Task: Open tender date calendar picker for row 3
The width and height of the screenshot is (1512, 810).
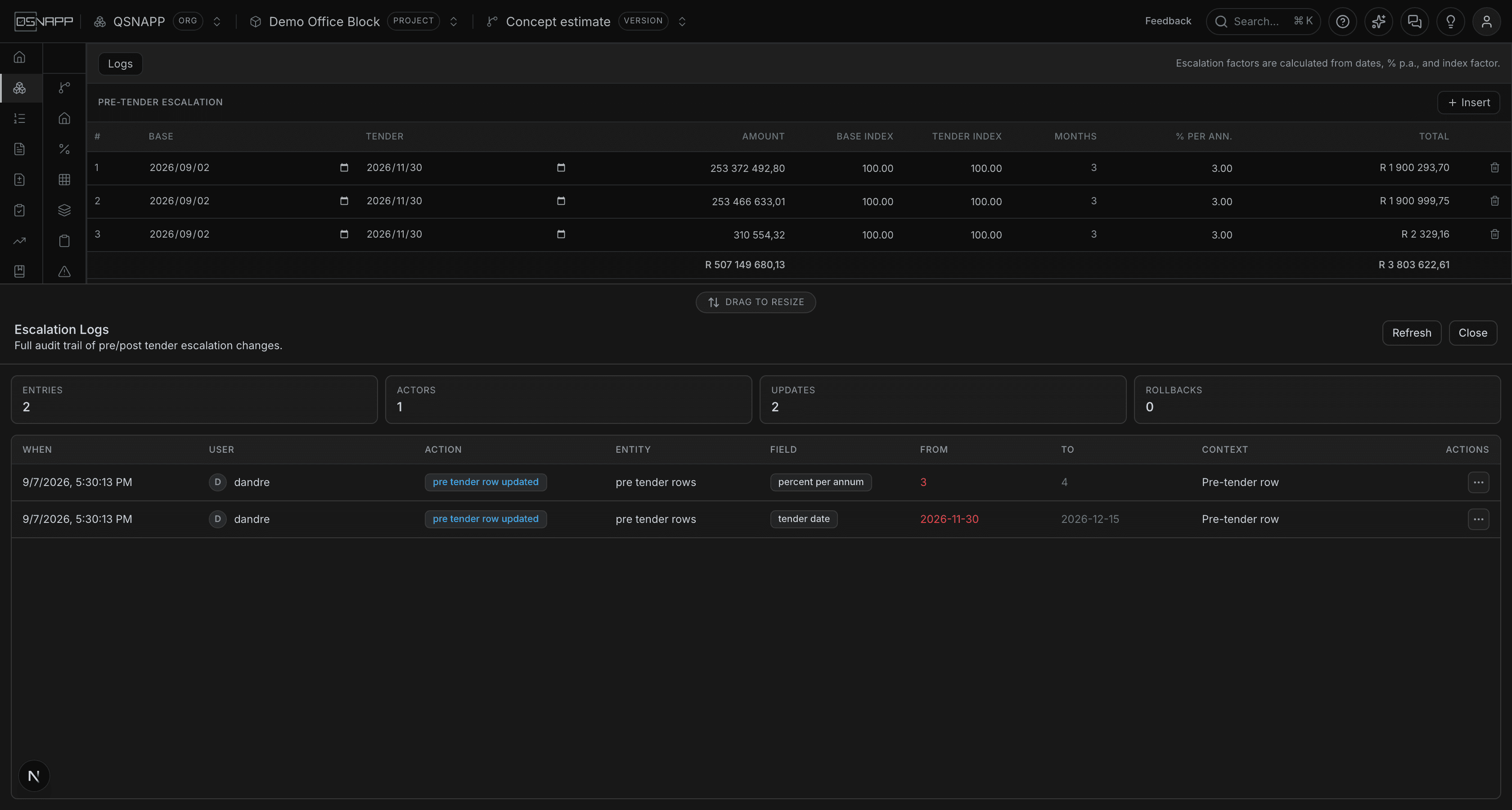Action: point(561,234)
